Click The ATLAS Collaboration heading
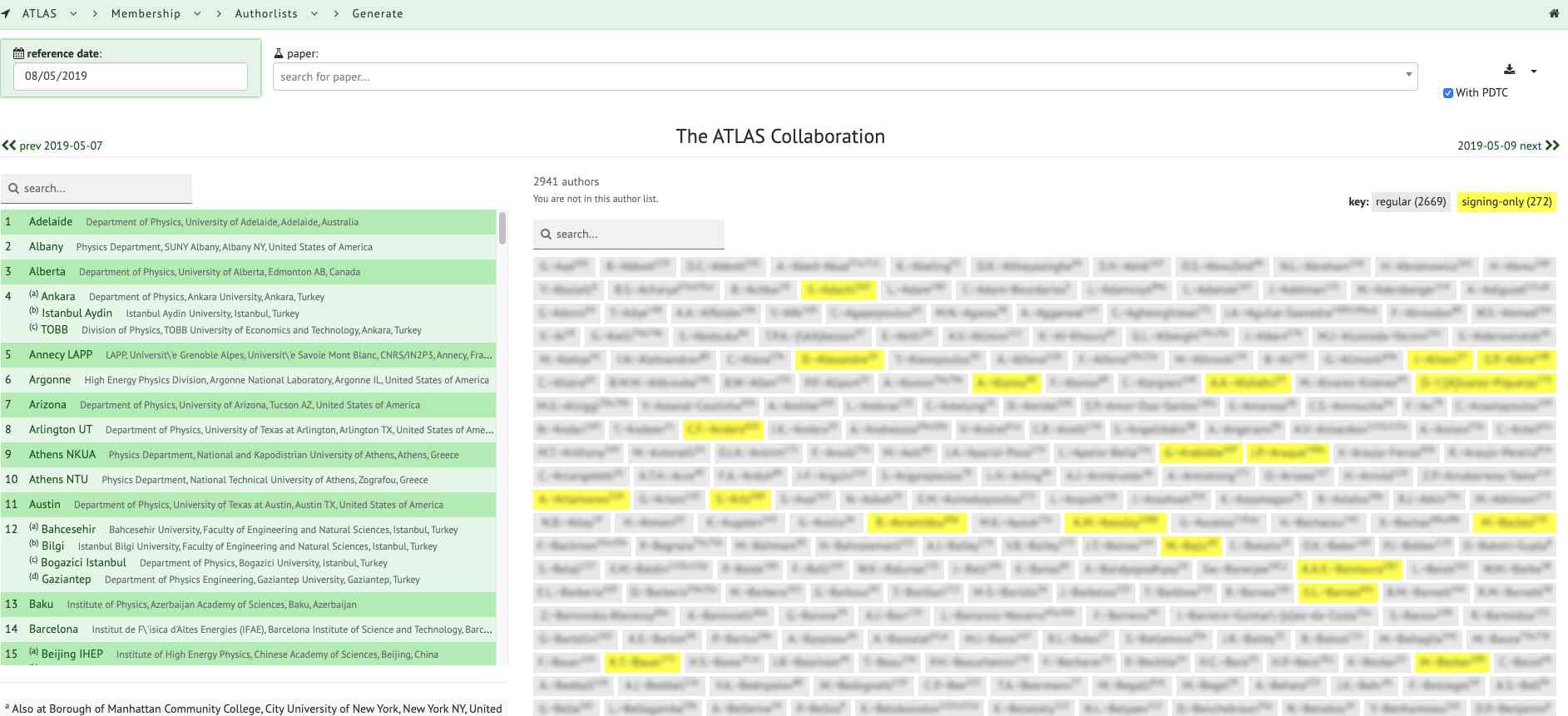The width and height of the screenshot is (1568, 716). tap(780, 136)
